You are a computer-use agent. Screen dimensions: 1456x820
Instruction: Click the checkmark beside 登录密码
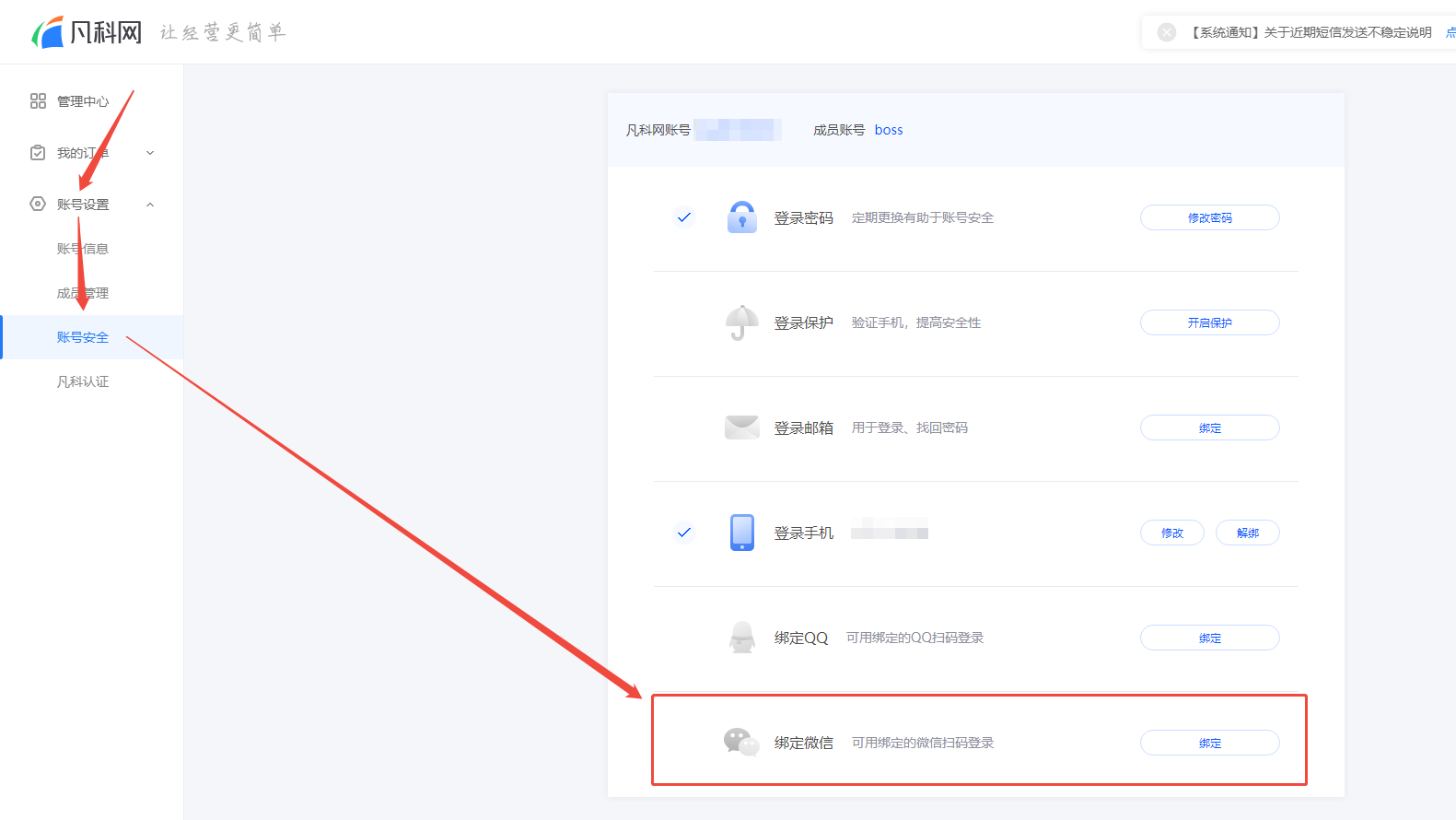[684, 217]
